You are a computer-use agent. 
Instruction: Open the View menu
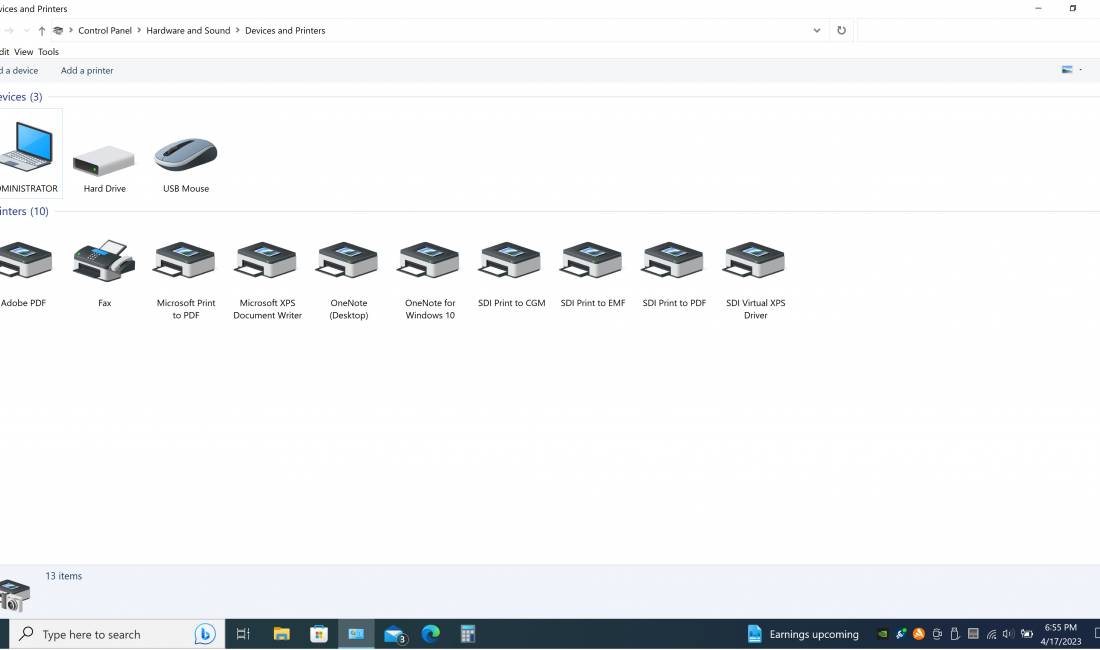(24, 51)
